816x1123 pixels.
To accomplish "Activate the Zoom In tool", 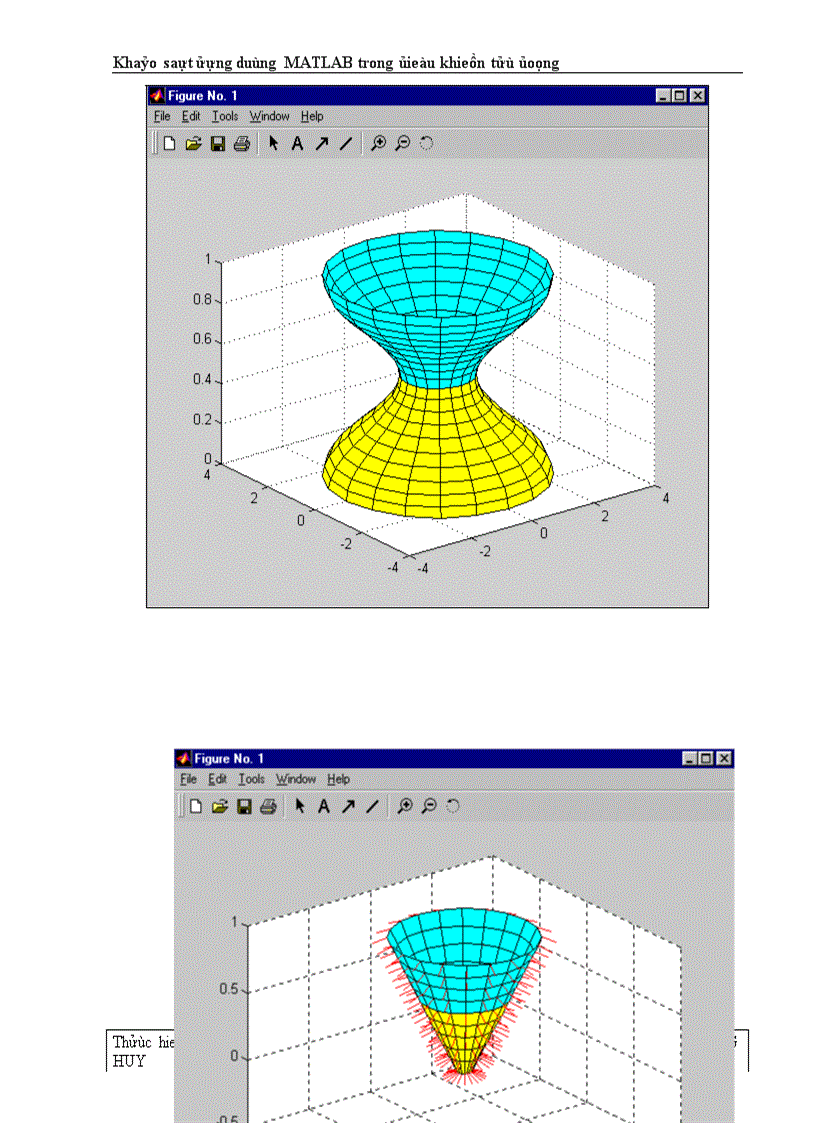I will coord(378,143).
